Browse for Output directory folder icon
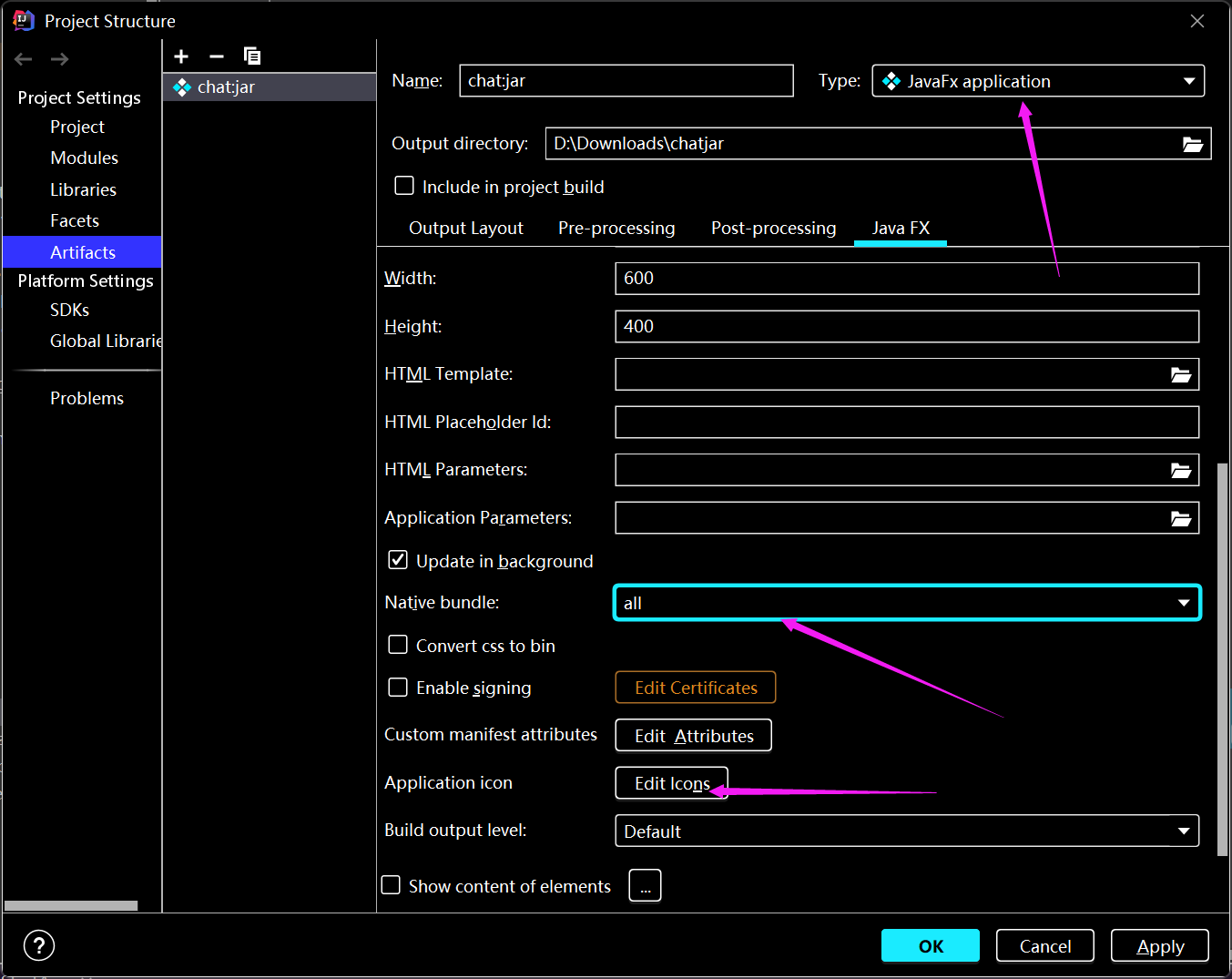Viewport: 1232px width, 979px height. [x=1193, y=144]
